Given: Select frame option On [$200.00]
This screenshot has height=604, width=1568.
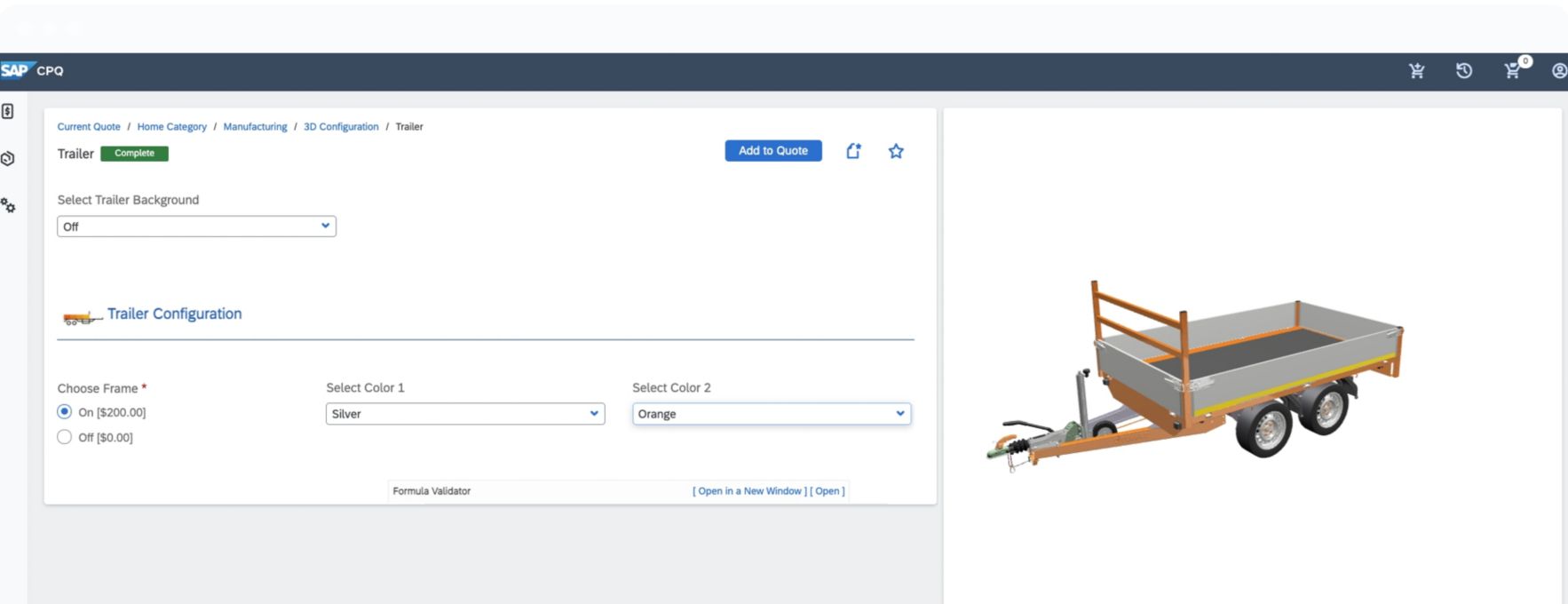Looking at the screenshot, I should pyautogui.click(x=65, y=412).
